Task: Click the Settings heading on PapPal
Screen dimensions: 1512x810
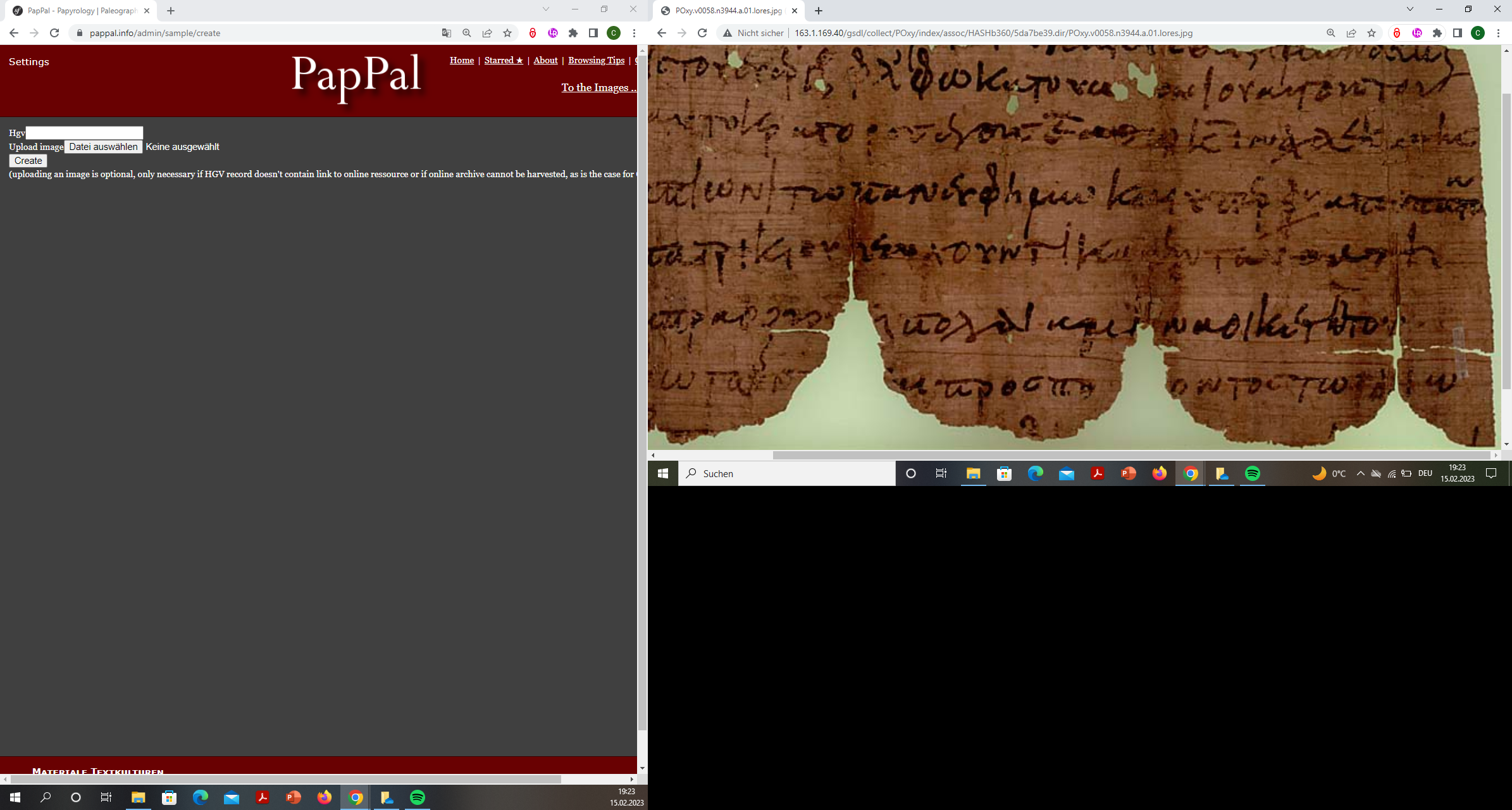Action: point(29,61)
